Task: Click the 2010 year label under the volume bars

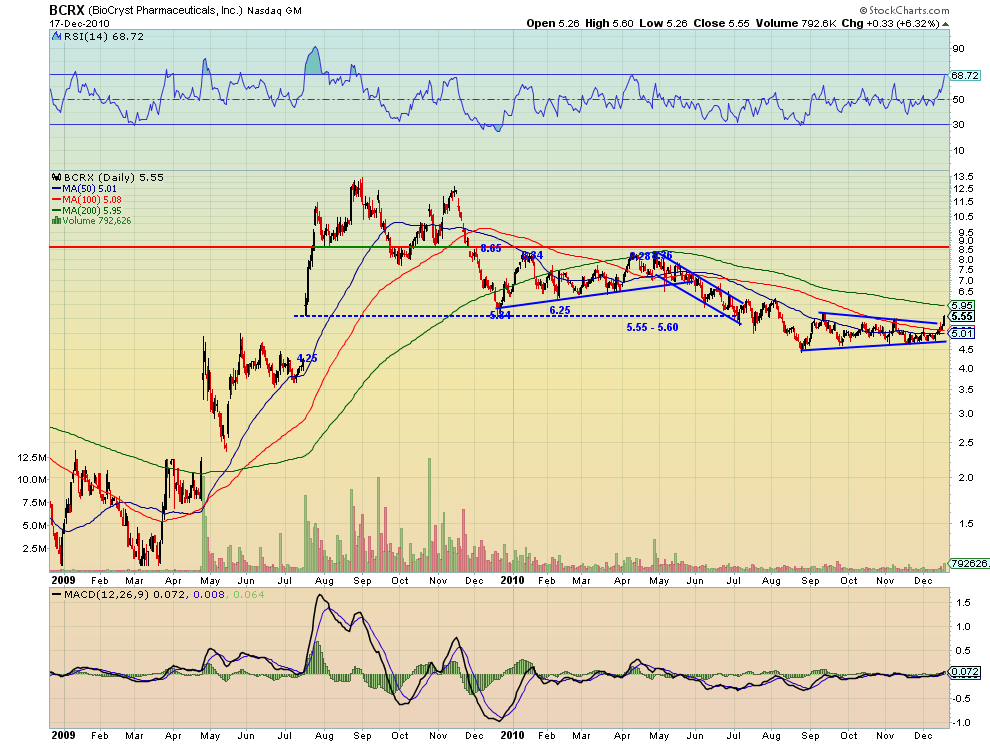Action: pyautogui.click(x=512, y=580)
